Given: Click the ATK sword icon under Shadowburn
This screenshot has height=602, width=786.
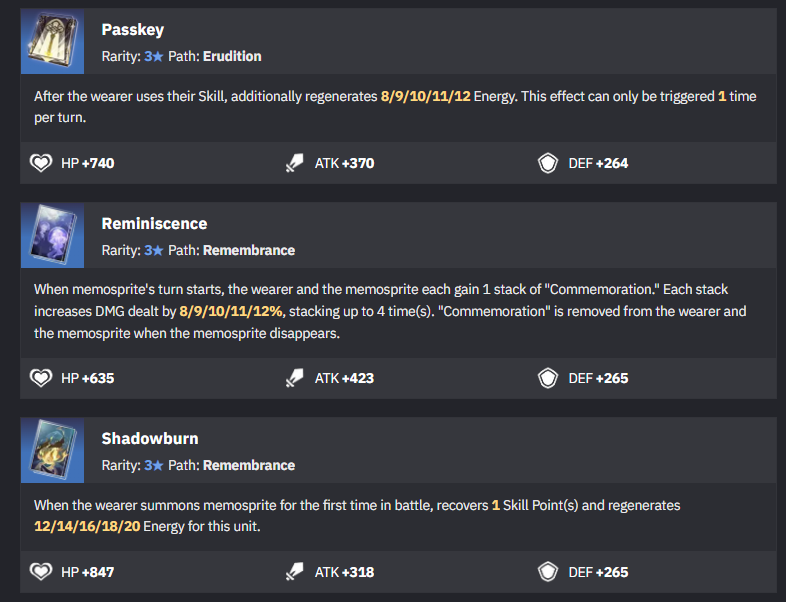Looking at the screenshot, I should (x=294, y=572).
